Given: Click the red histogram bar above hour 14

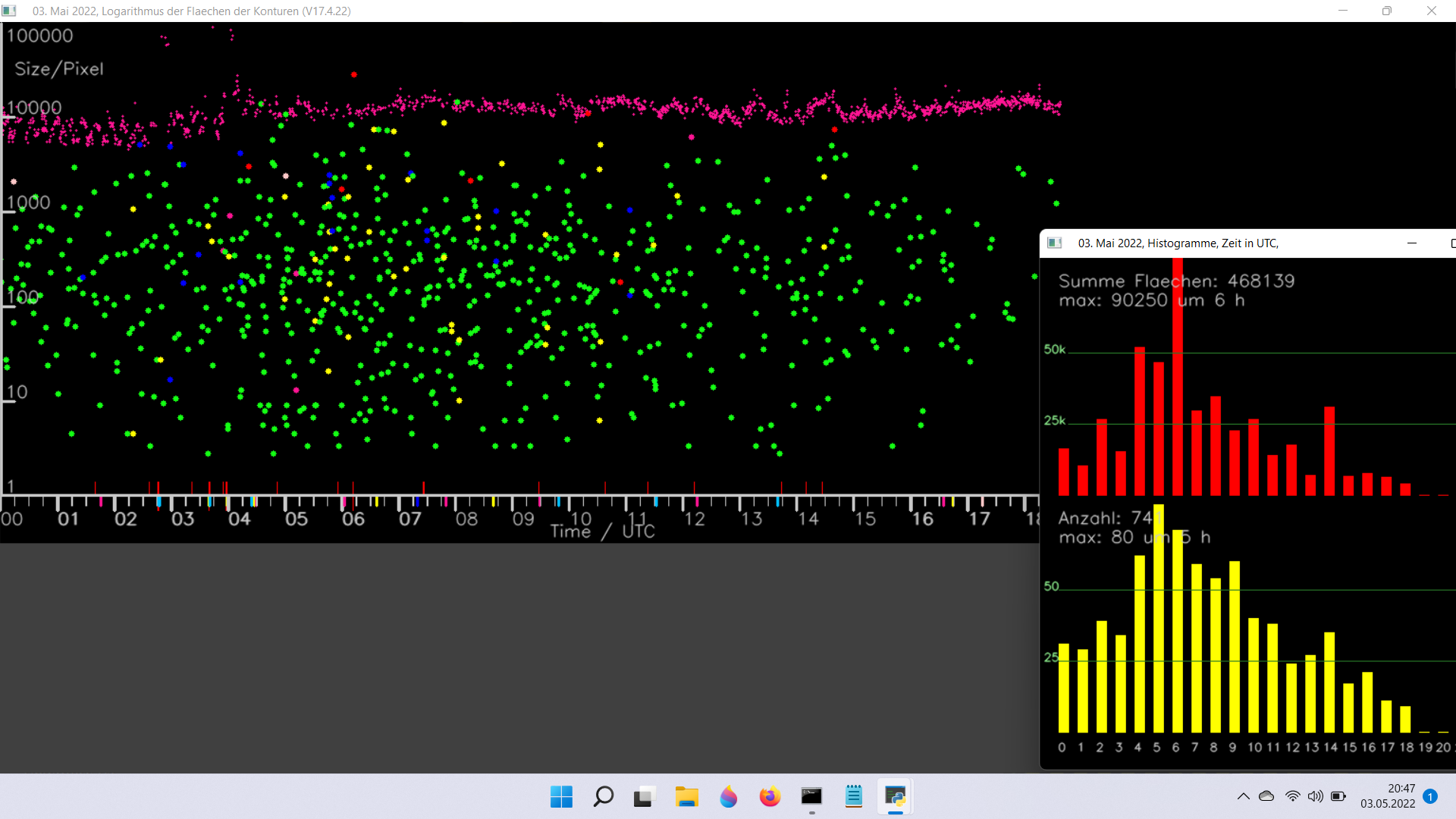Looking at the screenshot, I should [1329, 451].
